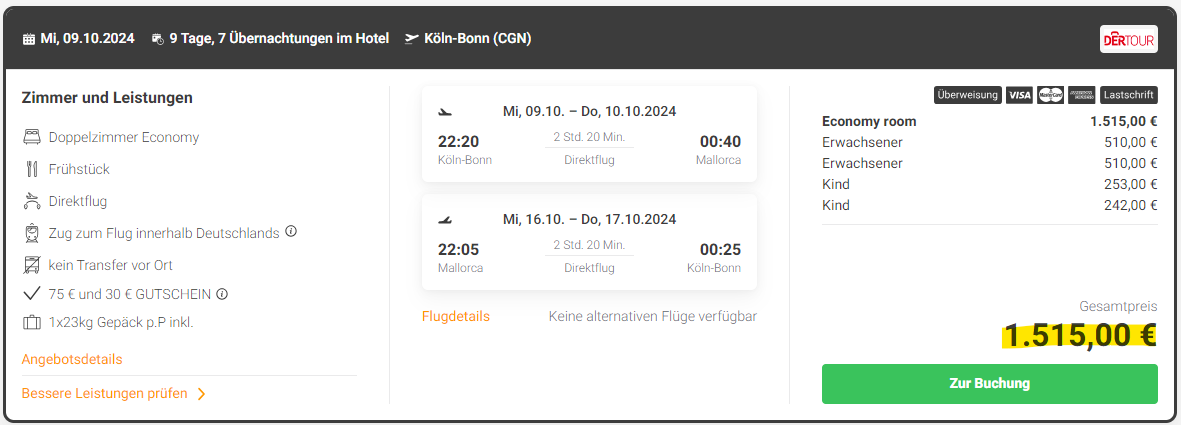Click the Visa payment icon
Image resolution: width=1181 pixels, height=425 pixels.
coord(1019,95)
